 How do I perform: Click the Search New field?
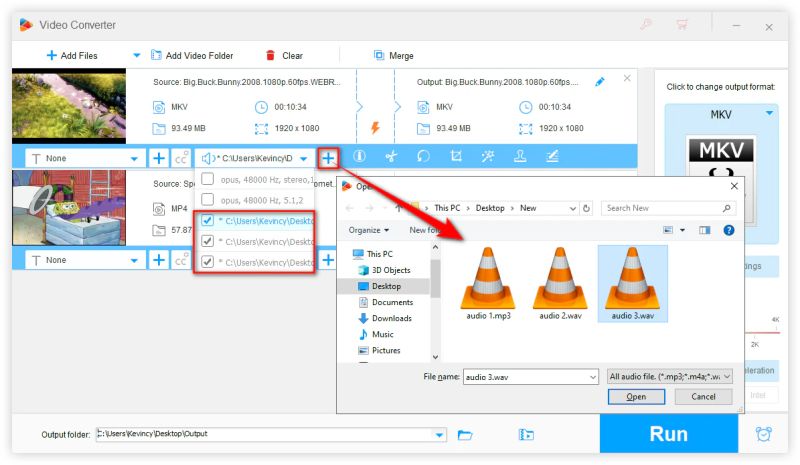pyautogui.click(x=668, y=208)
